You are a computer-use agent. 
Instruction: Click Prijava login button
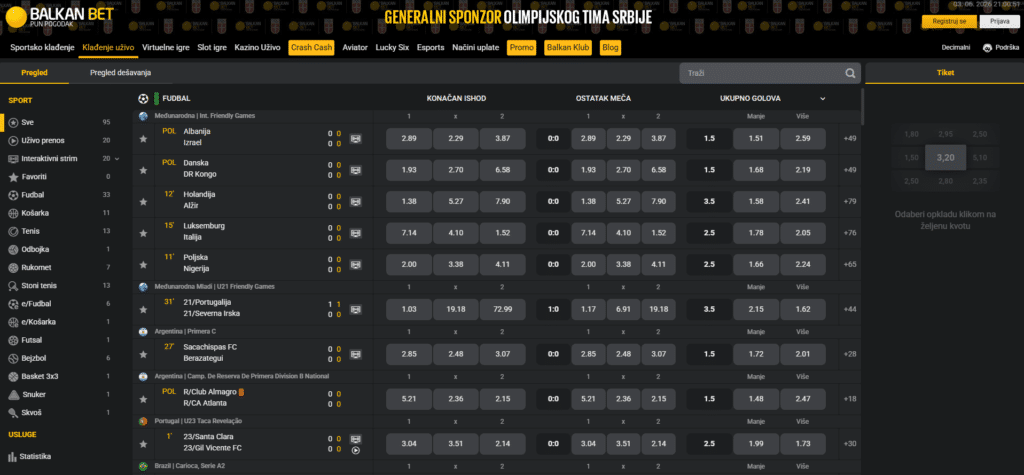coord(999,22)
